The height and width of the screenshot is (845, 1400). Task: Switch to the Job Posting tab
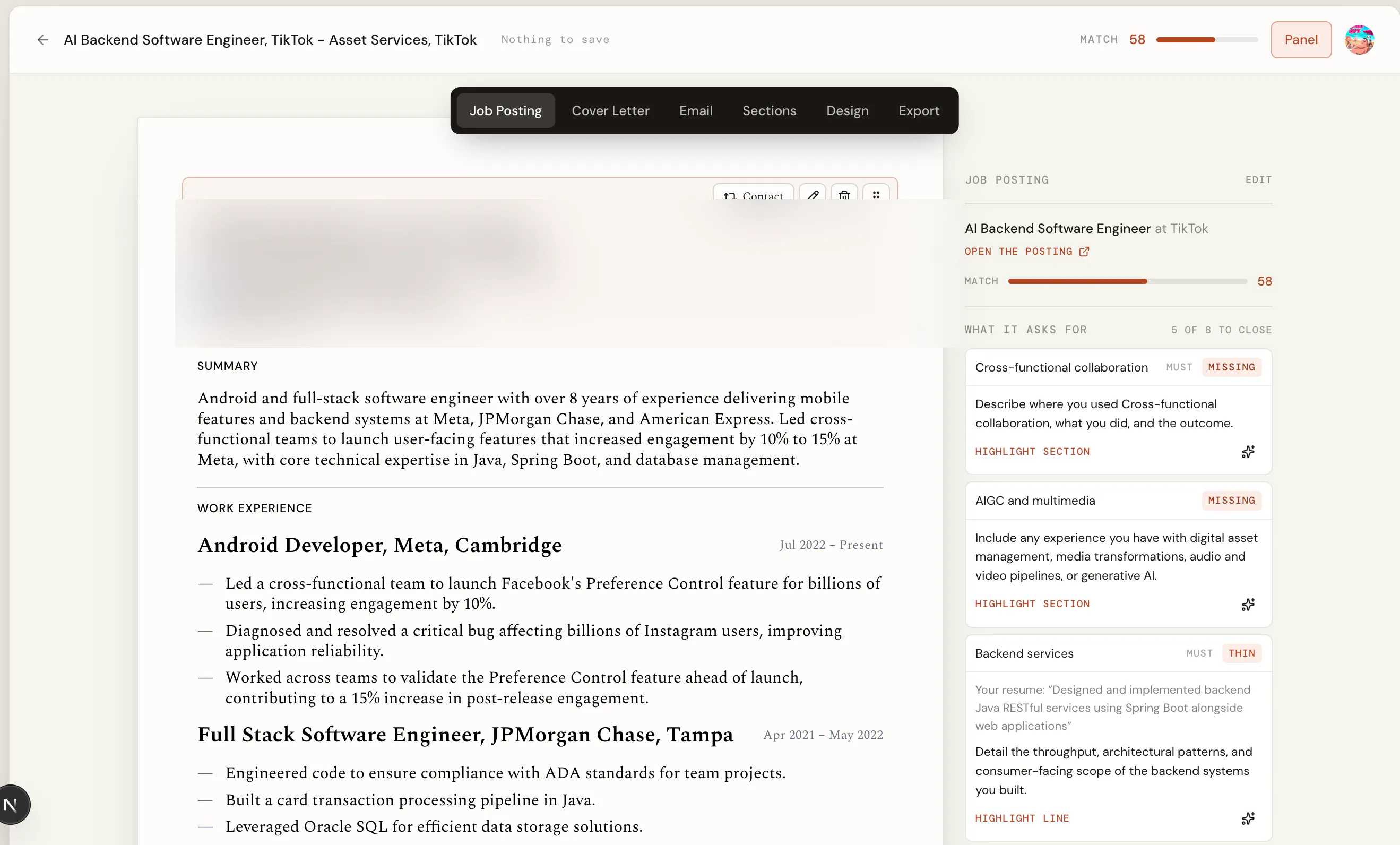click(506, 111)
